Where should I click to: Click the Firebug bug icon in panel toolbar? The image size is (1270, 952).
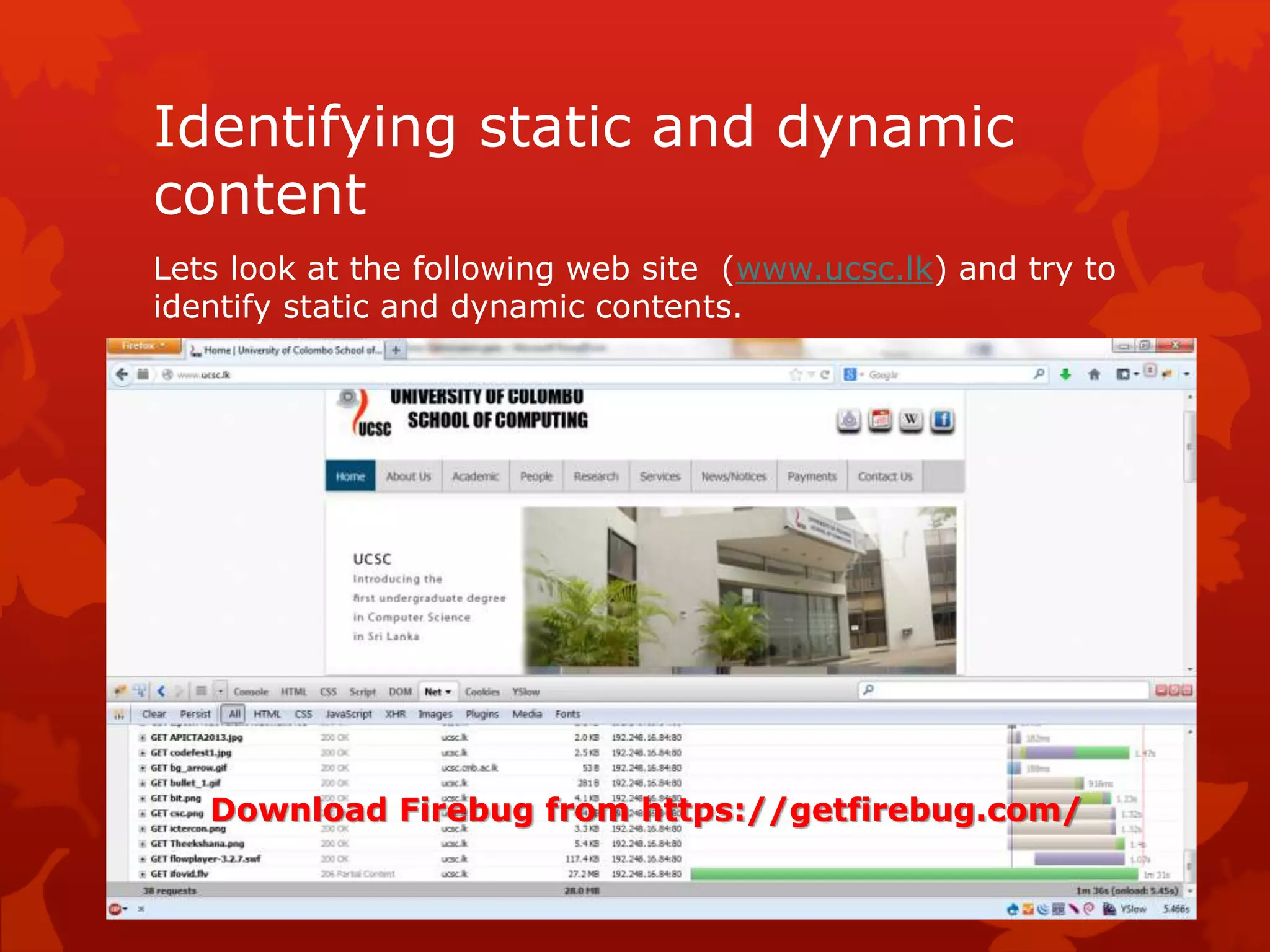(120, 691)
